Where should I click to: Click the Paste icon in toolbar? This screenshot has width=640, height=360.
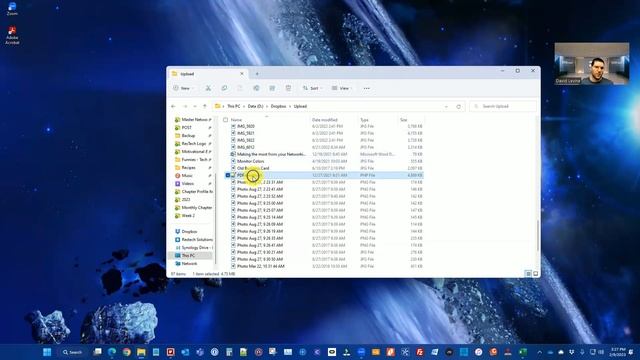click(x=240, y=88)
